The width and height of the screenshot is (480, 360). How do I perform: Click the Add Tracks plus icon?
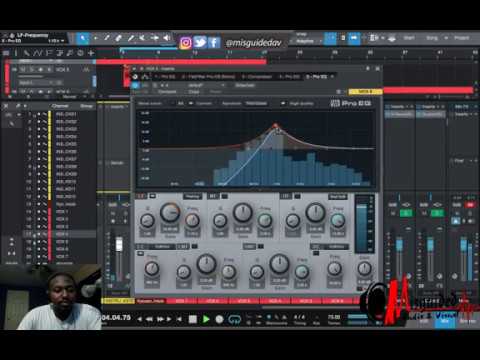tap(91, 53)
